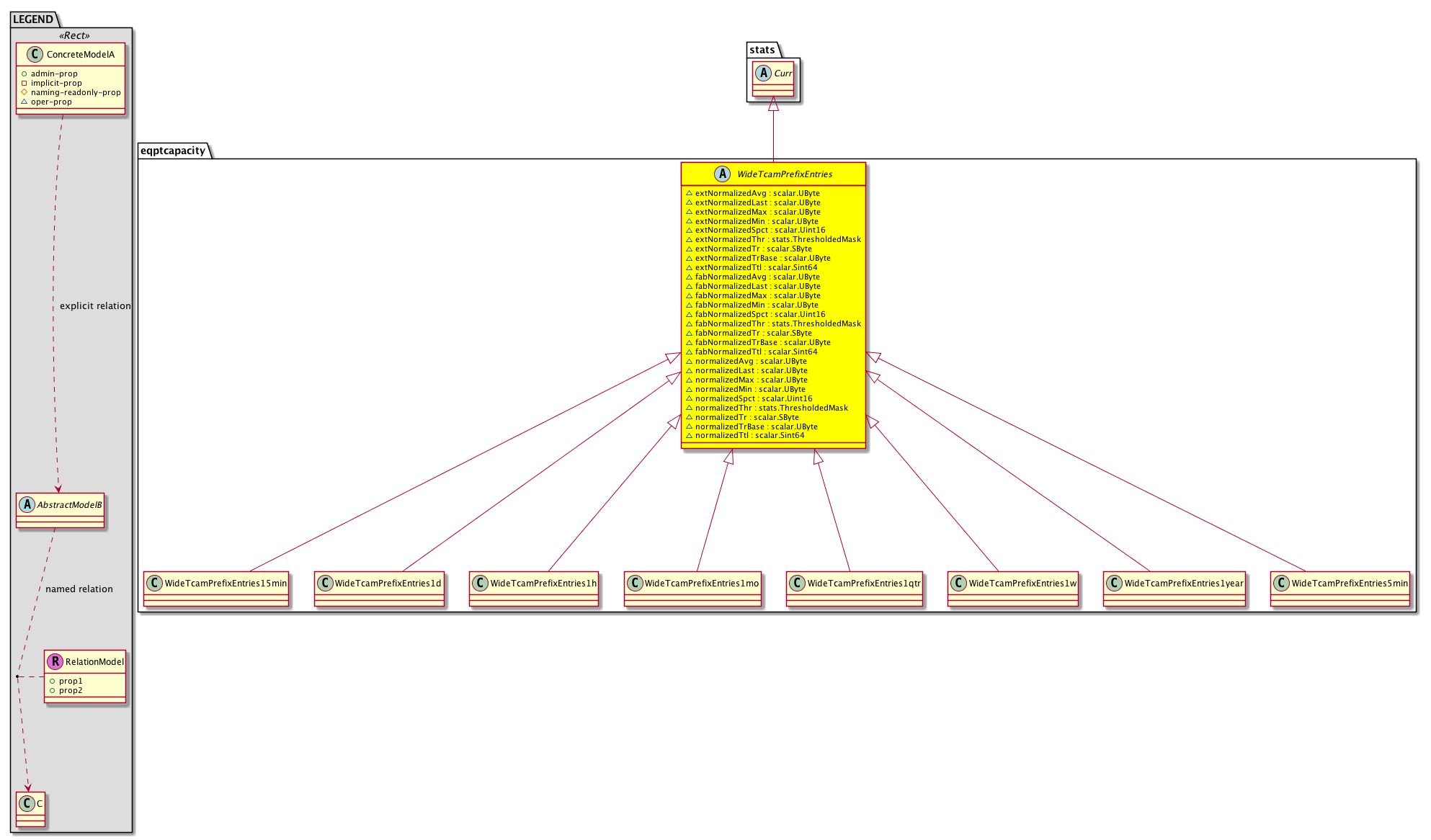1431x840 pixels.
Task: Click the C icon of WideTcamPrefixEntries5min
Action: tap(1282, 584)
